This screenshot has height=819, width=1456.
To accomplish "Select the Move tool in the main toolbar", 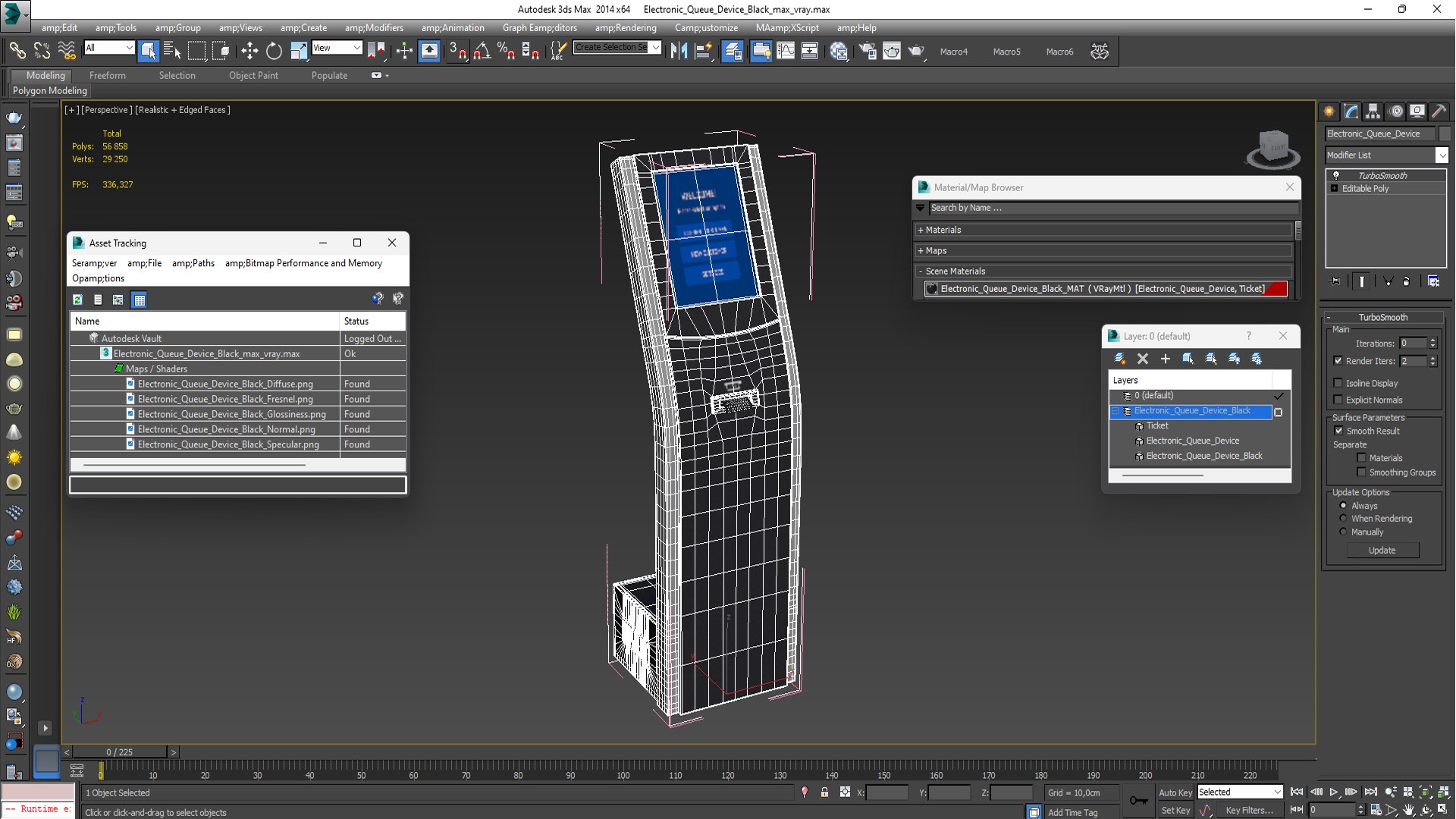I will [x=249, y=51].
